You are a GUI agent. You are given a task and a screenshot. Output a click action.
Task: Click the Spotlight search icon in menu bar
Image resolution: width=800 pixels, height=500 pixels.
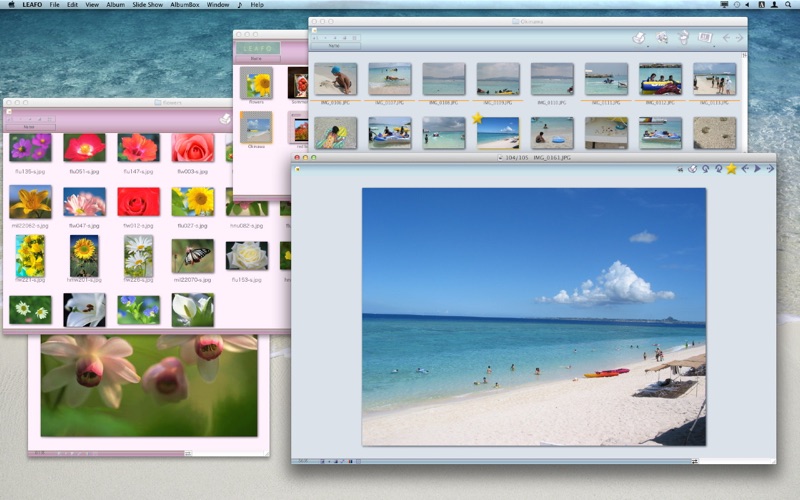point(788,5)
